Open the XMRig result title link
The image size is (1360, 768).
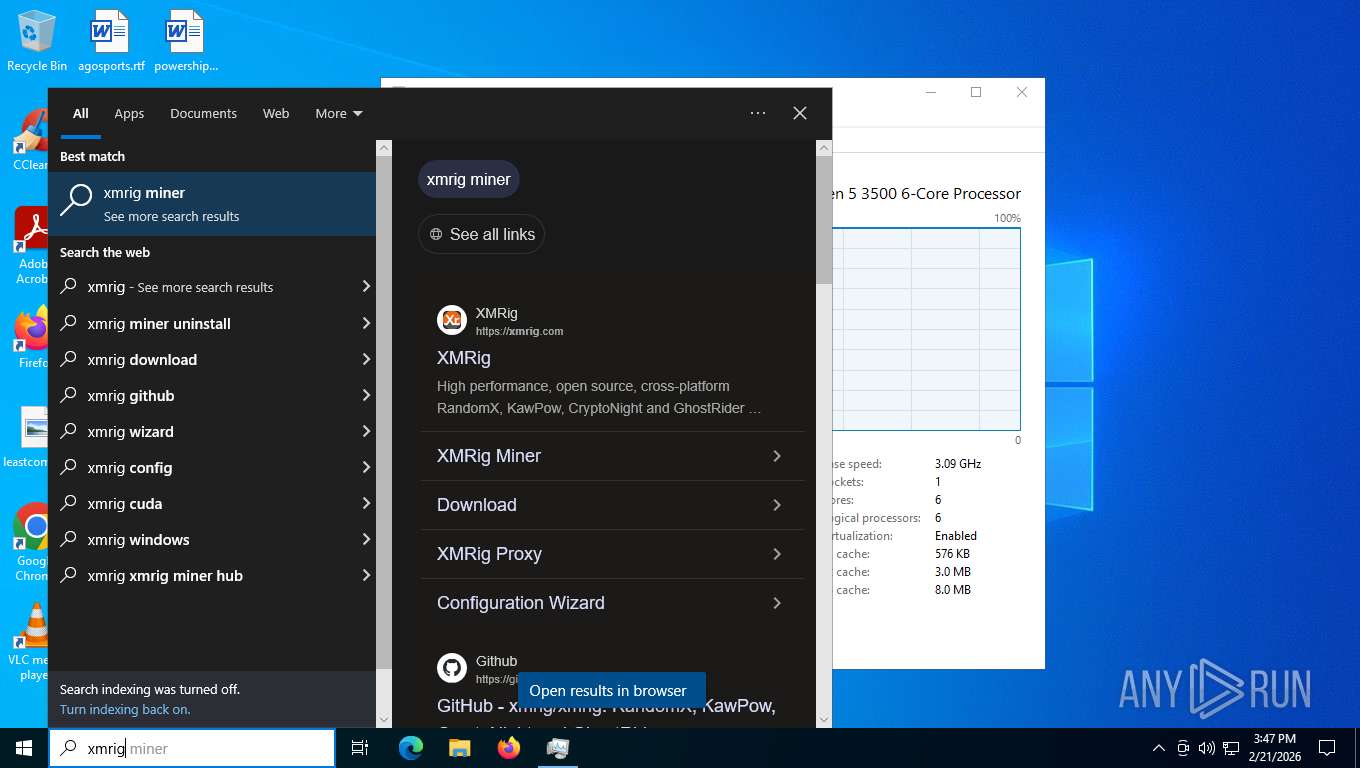pyautogui.click(x=464, y=358)
